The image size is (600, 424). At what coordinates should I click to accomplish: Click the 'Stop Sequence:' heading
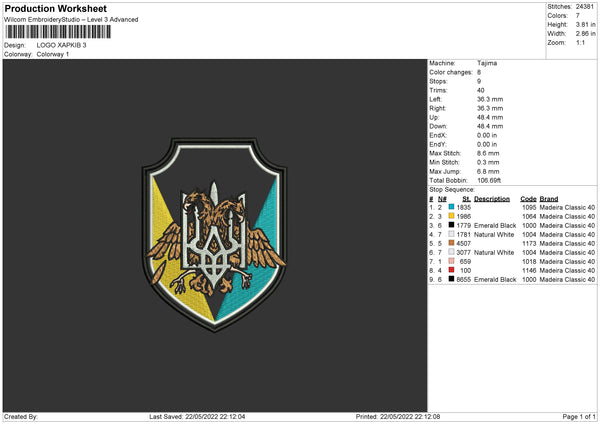point(452,189)
